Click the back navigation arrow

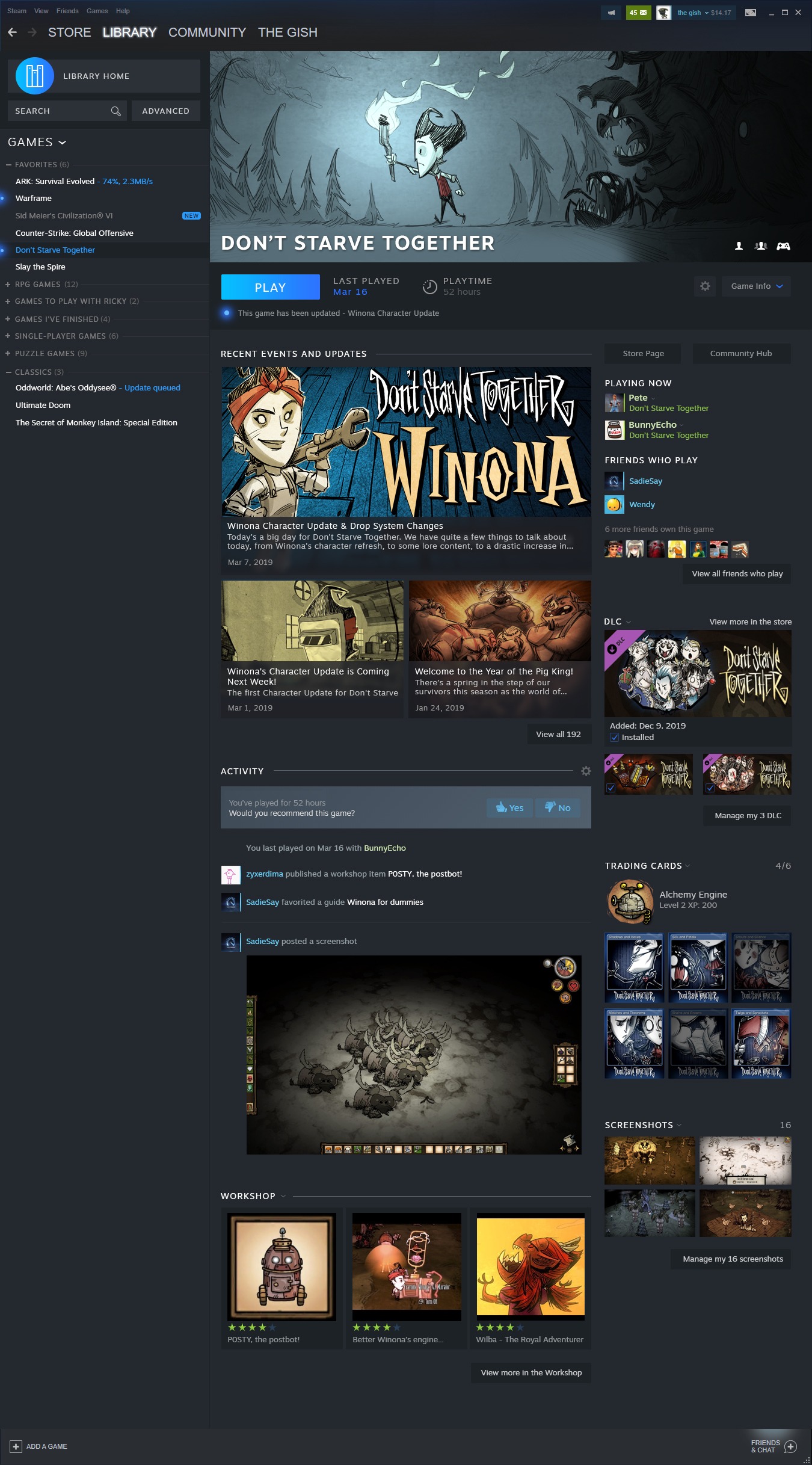tap(12, 32)
